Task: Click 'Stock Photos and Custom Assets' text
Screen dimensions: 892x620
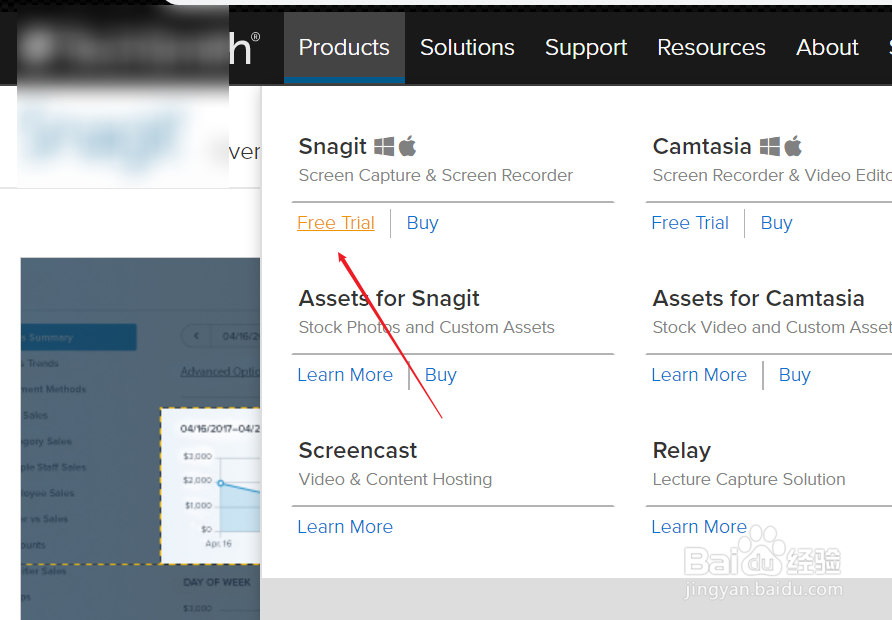Action: click(x=427, y=327)
